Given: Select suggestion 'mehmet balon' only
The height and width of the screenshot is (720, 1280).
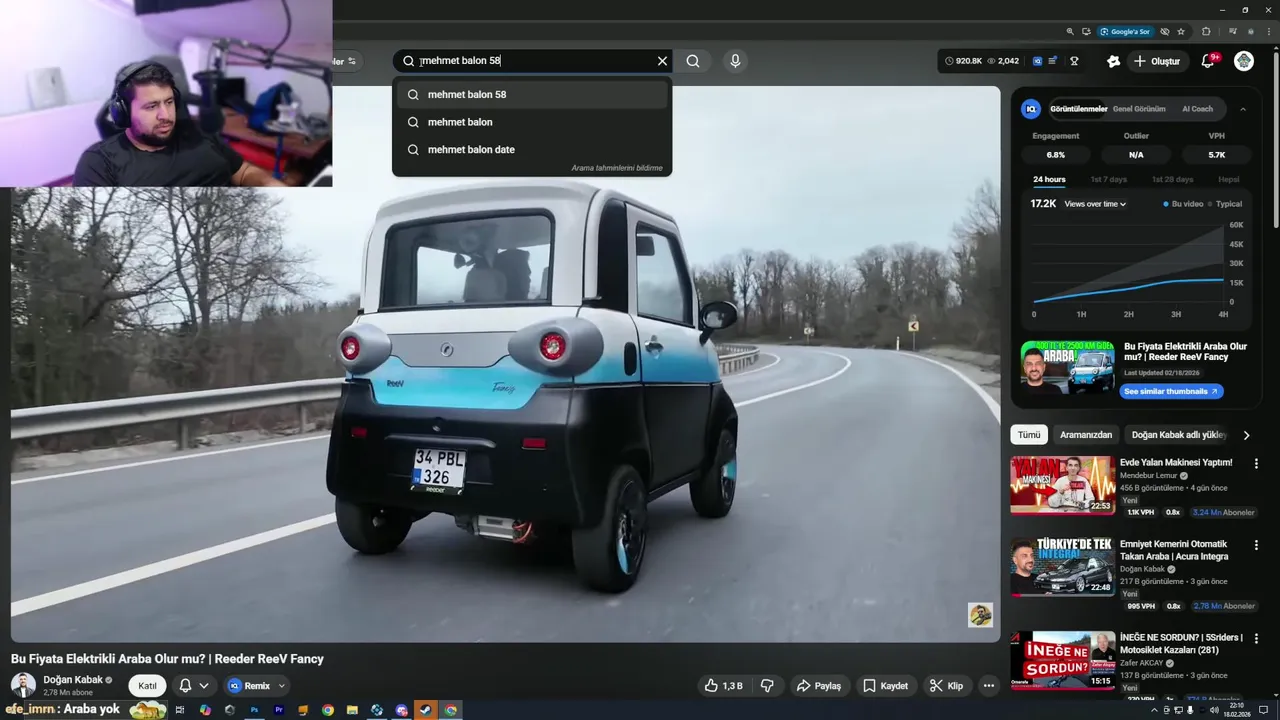Looking at the screenshot, I should tap(532, 122).
